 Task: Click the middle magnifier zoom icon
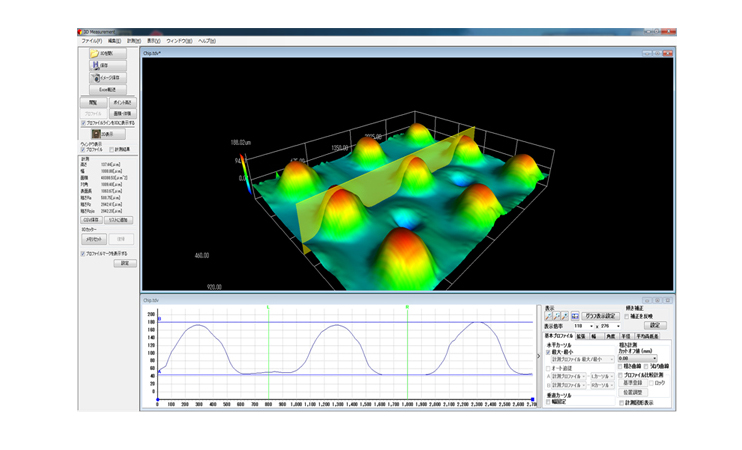pos(556,316)
